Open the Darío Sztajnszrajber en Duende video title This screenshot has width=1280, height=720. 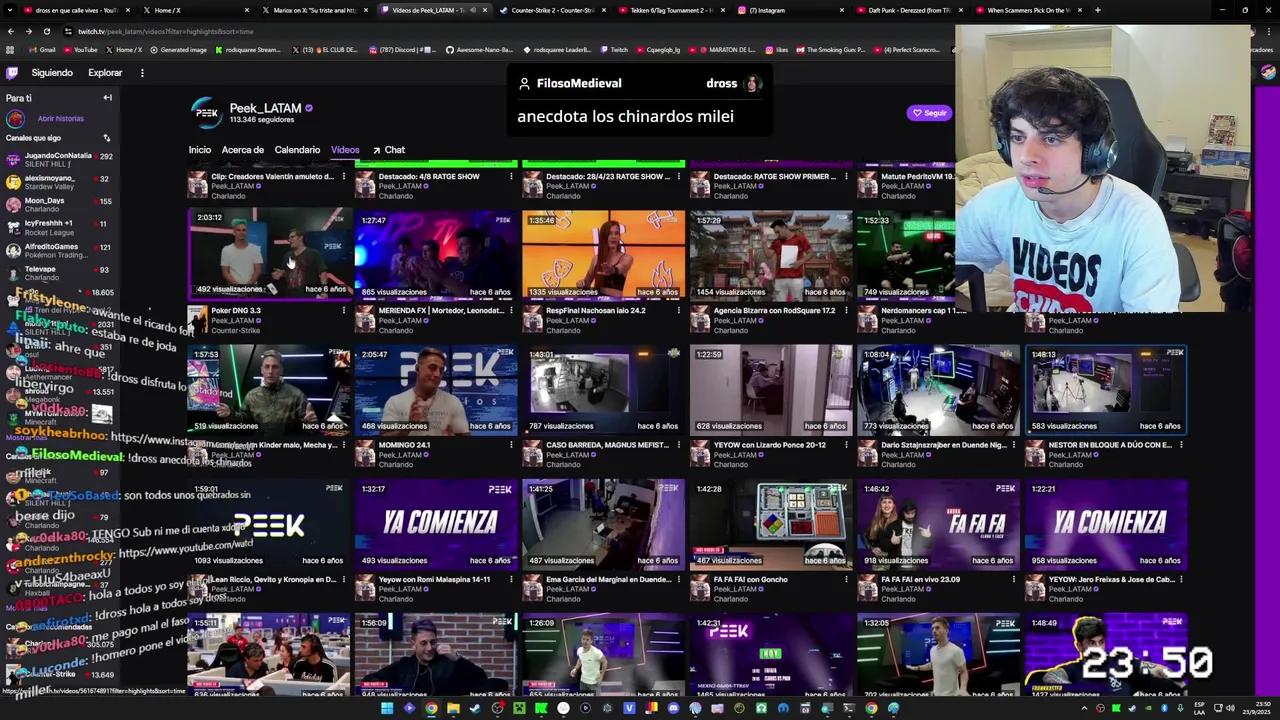pos(944,445)
